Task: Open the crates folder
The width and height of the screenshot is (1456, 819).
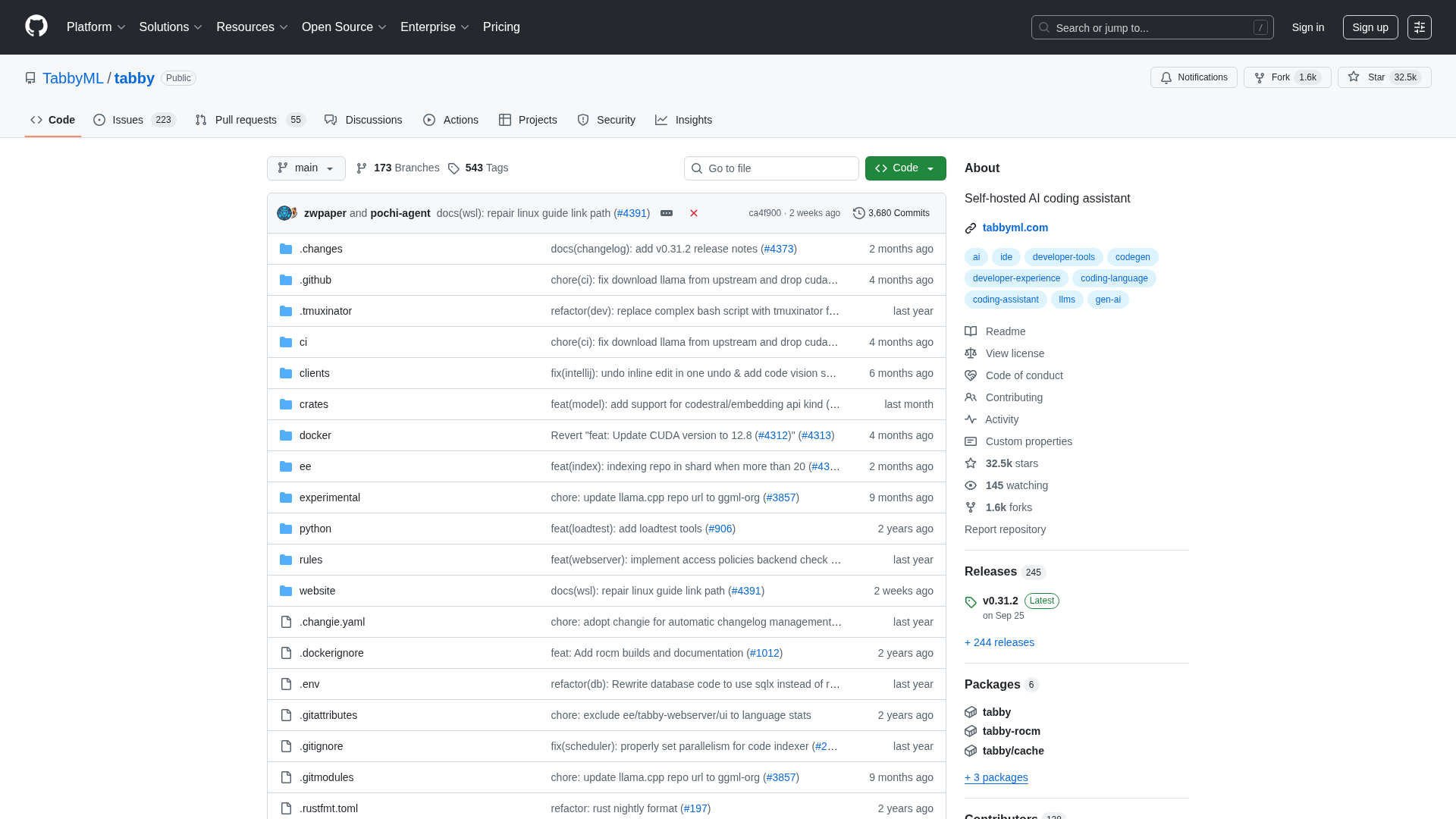Action: pyautogui.click(x=313, y=404)
